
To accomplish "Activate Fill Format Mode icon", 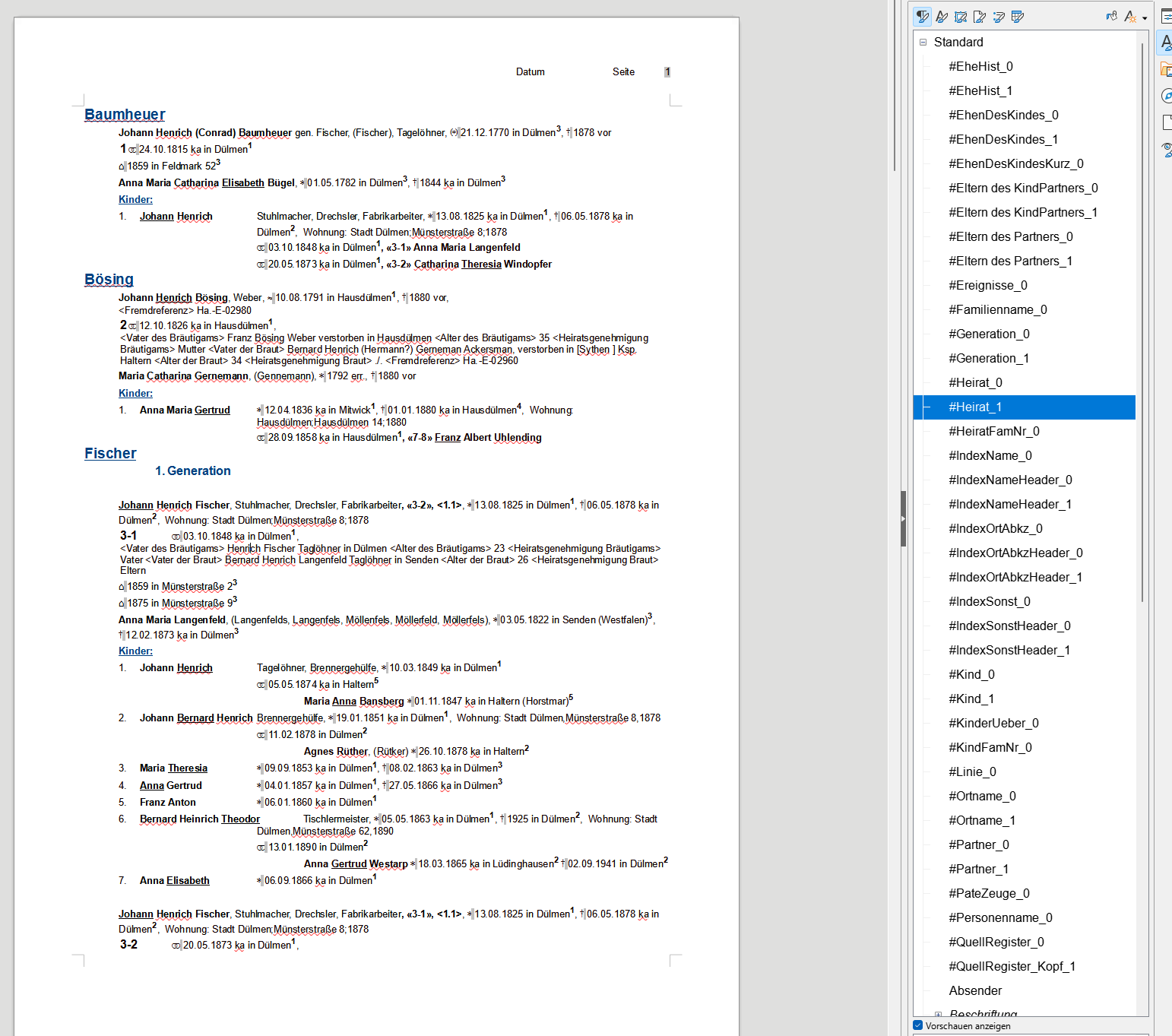I will [x=1112, y=17].
